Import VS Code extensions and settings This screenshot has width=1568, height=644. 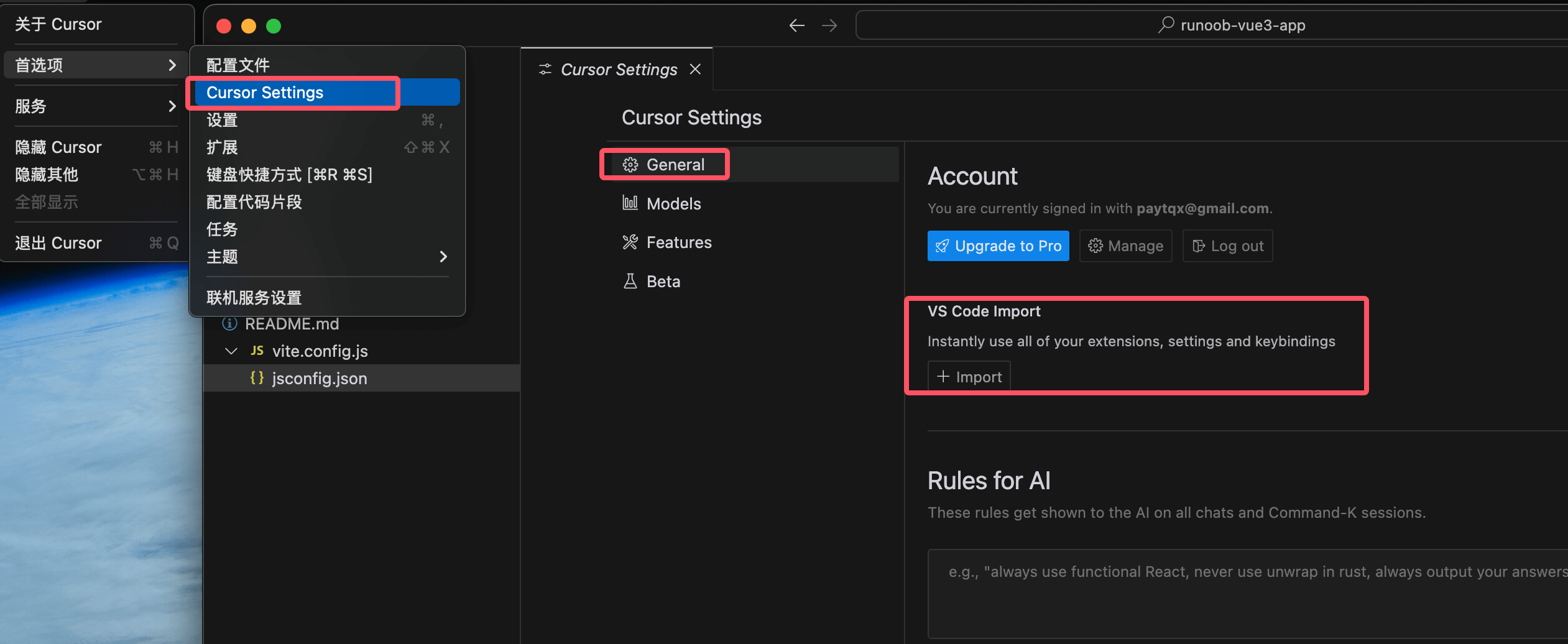969,377
